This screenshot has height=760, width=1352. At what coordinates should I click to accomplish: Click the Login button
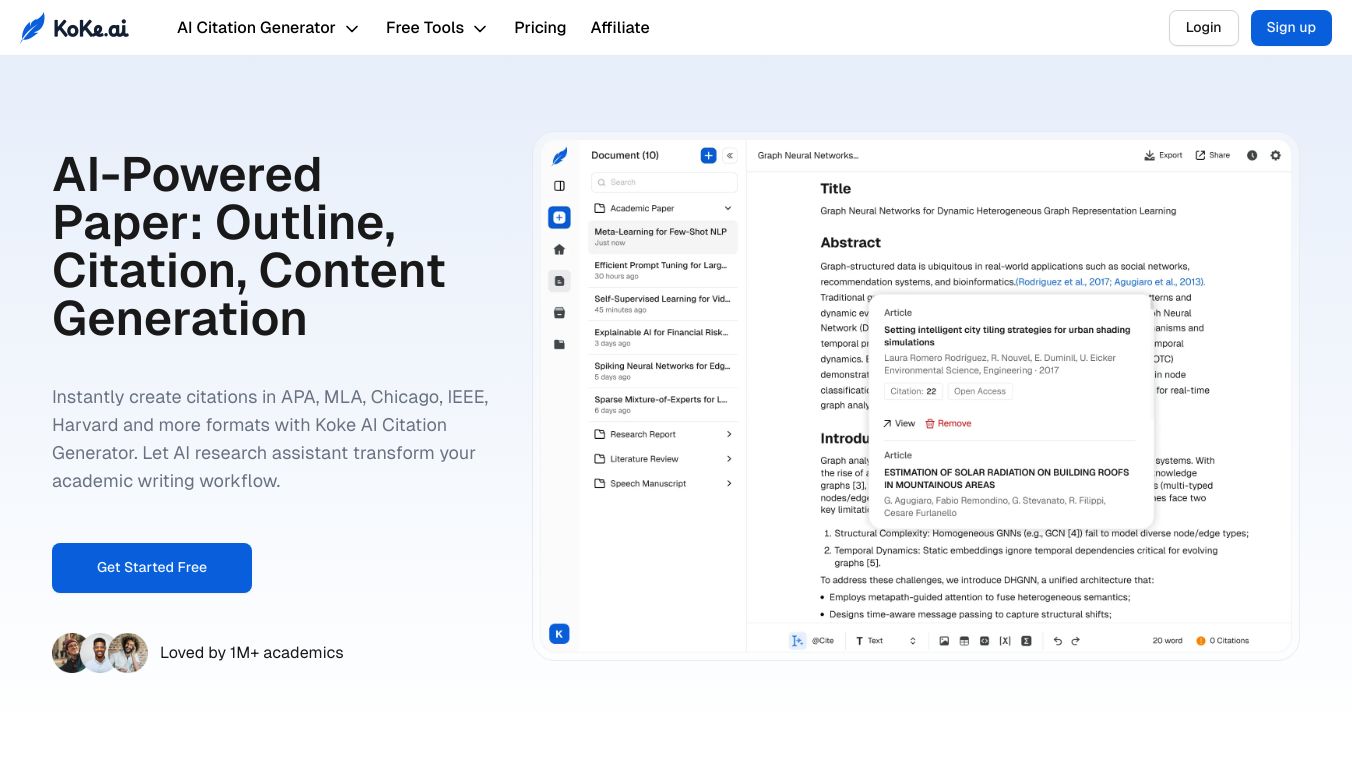[x=1203, y=28]
